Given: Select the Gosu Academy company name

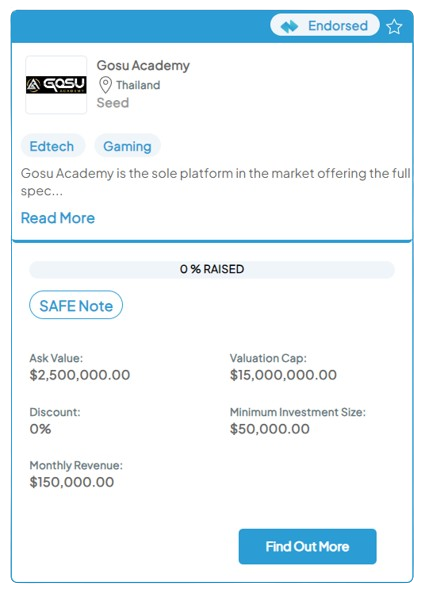Looking at the screenshot, I should [x=143, y=65].
